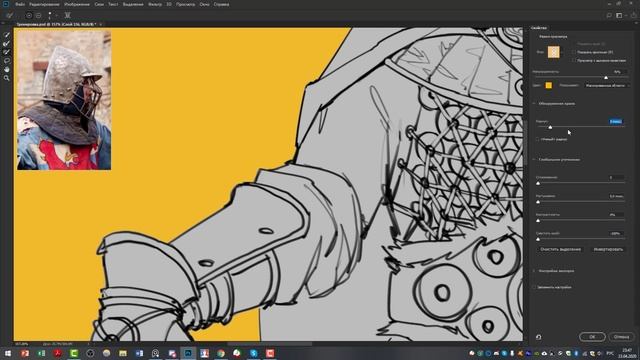Toggle the Умный радиус checkbox
Screen dimensions: 640x360
[x=538, y=140]
